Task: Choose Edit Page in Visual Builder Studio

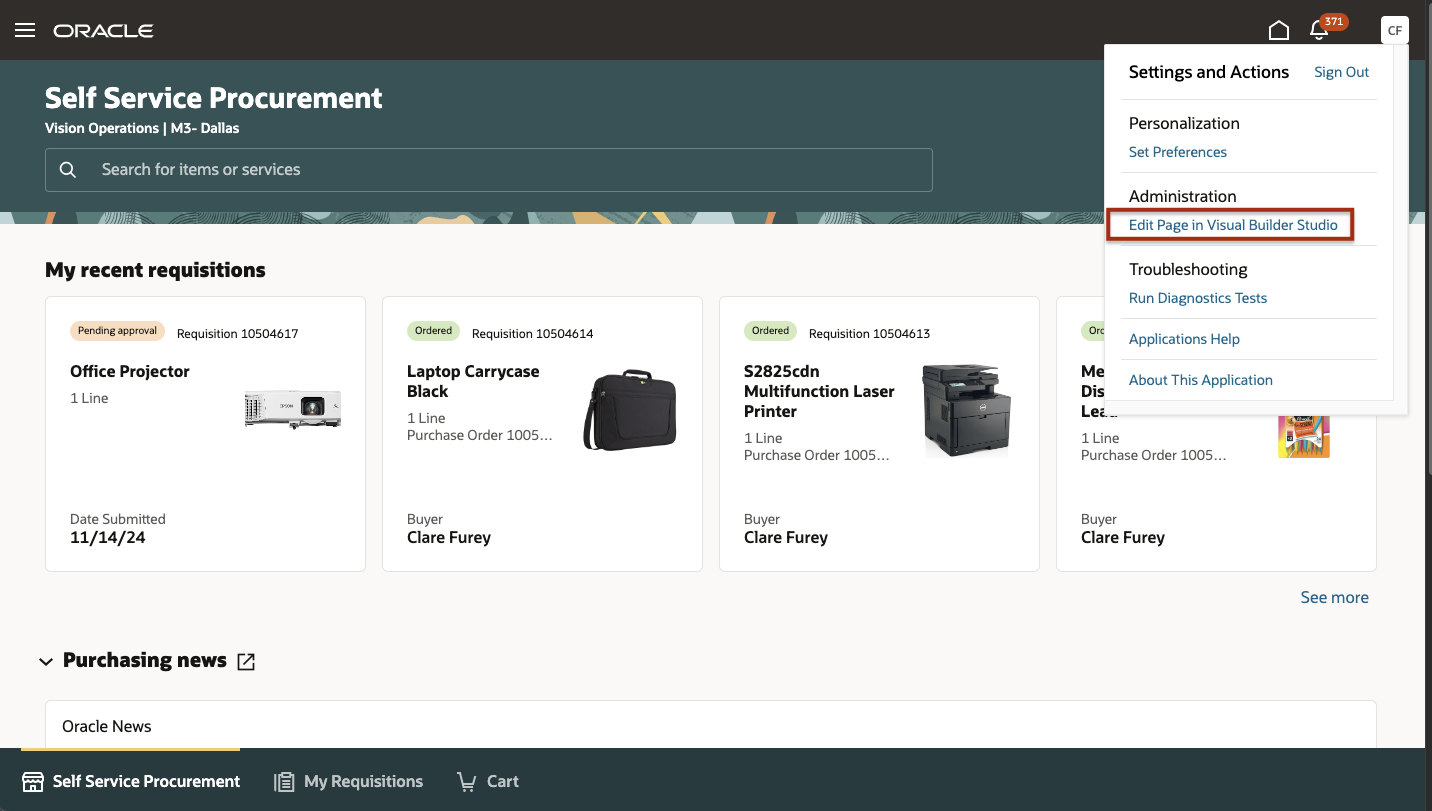Action: tap(1233, 225)
